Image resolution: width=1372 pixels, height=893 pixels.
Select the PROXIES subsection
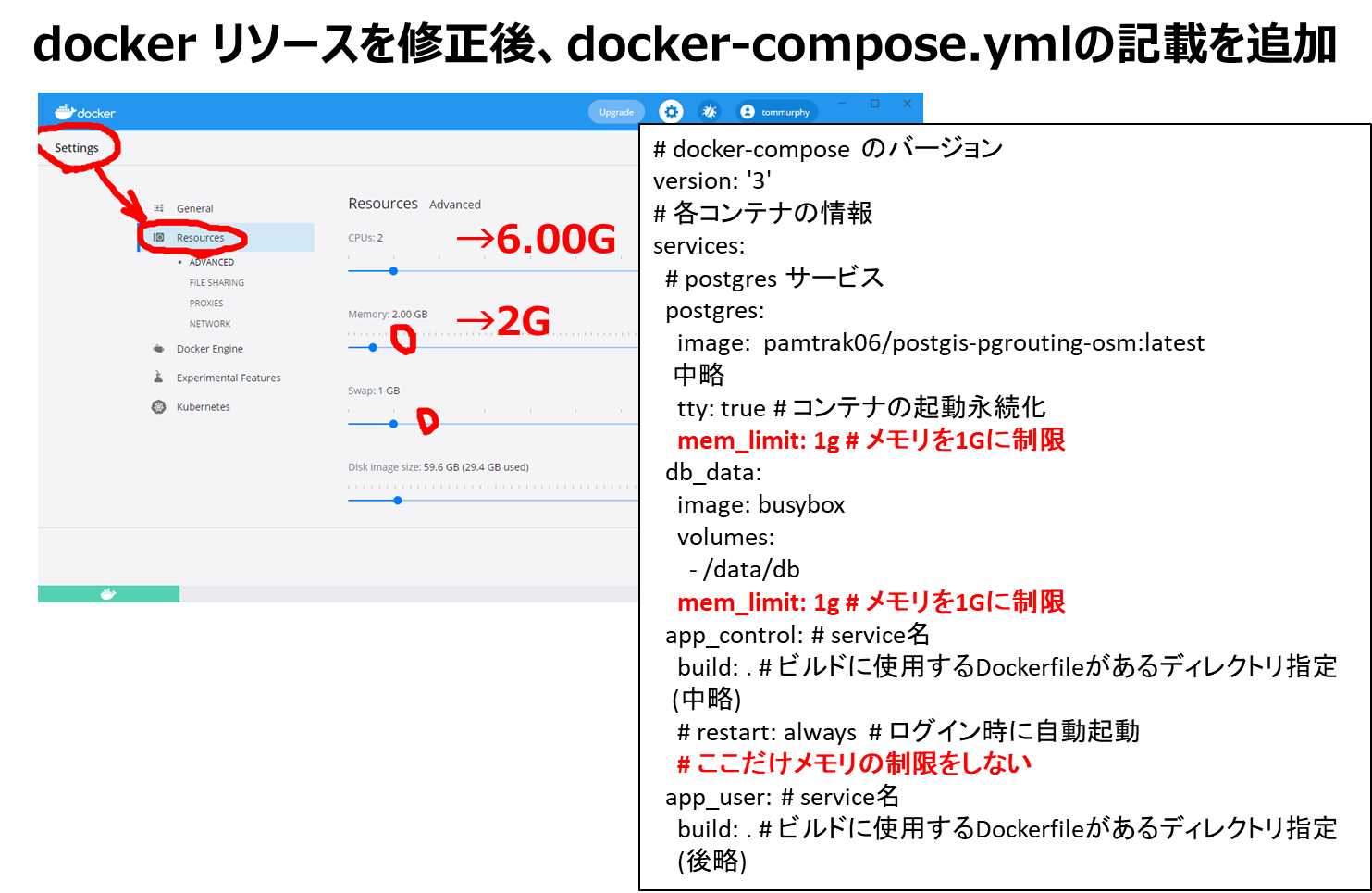[206, 304]
